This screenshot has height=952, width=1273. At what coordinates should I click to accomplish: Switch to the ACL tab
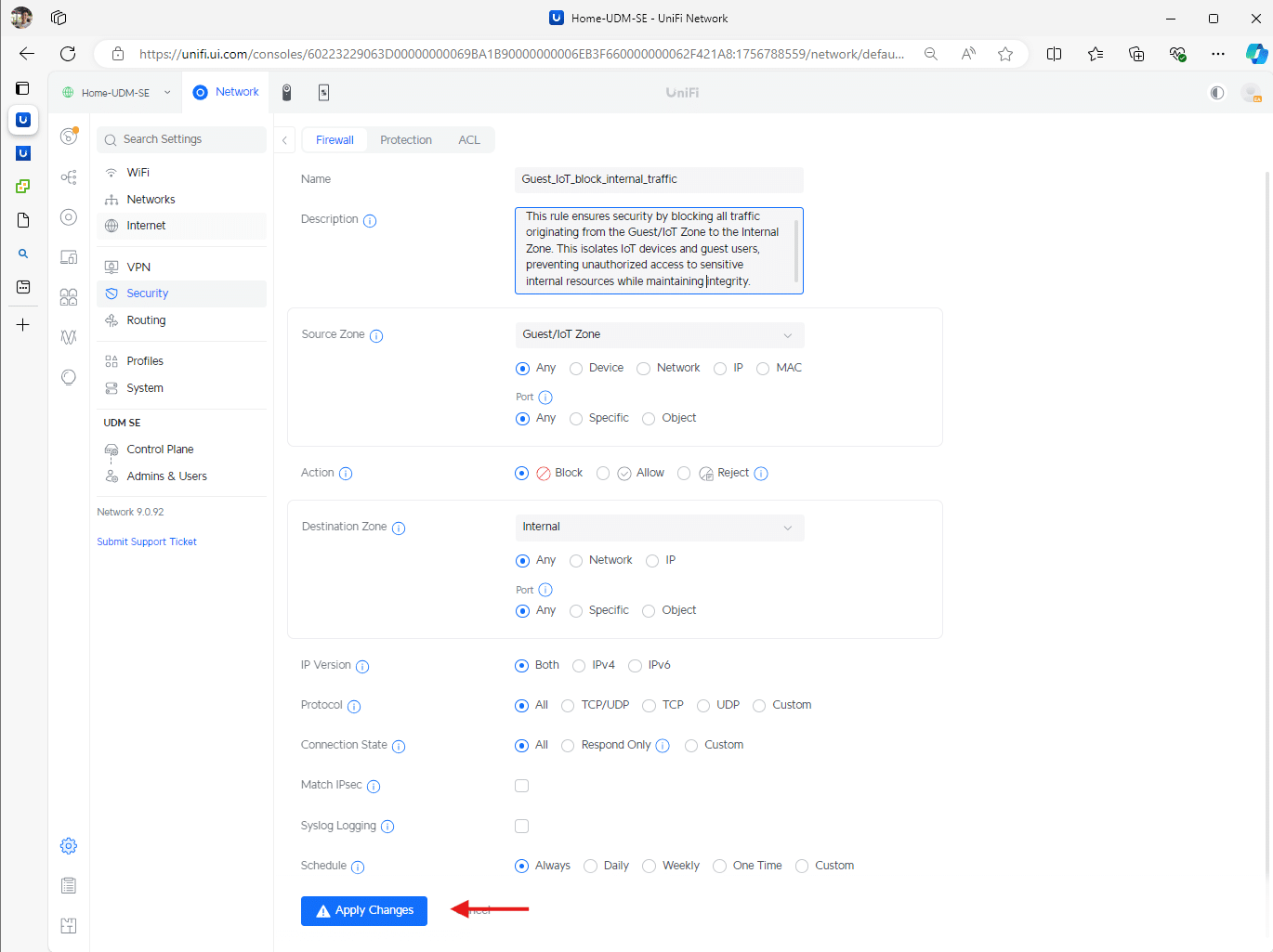(469, 140)
